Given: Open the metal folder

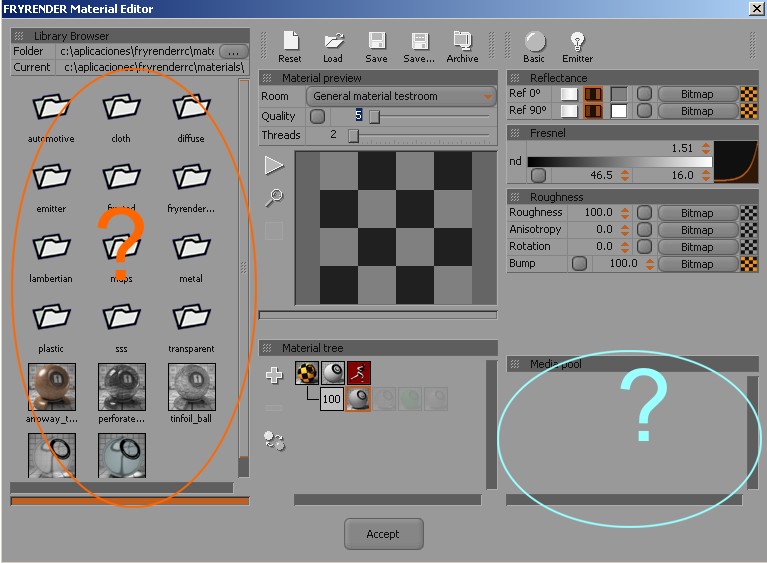Looking at the screenshot, I should tap(191, 247).
